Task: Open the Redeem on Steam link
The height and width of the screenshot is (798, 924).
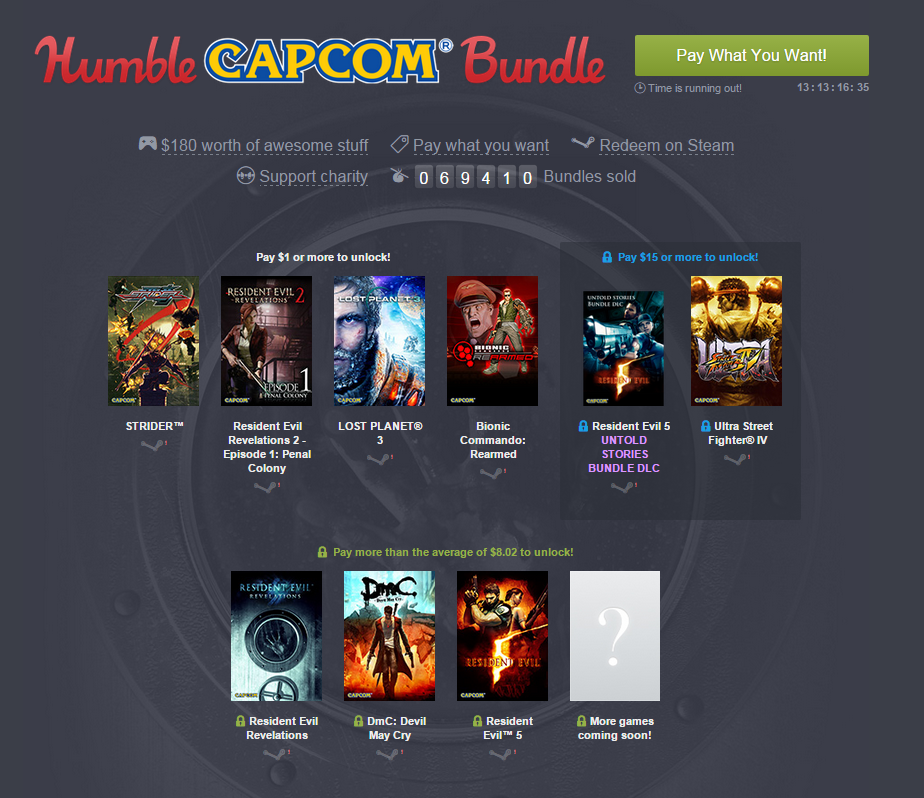Action: pos(666,146)
